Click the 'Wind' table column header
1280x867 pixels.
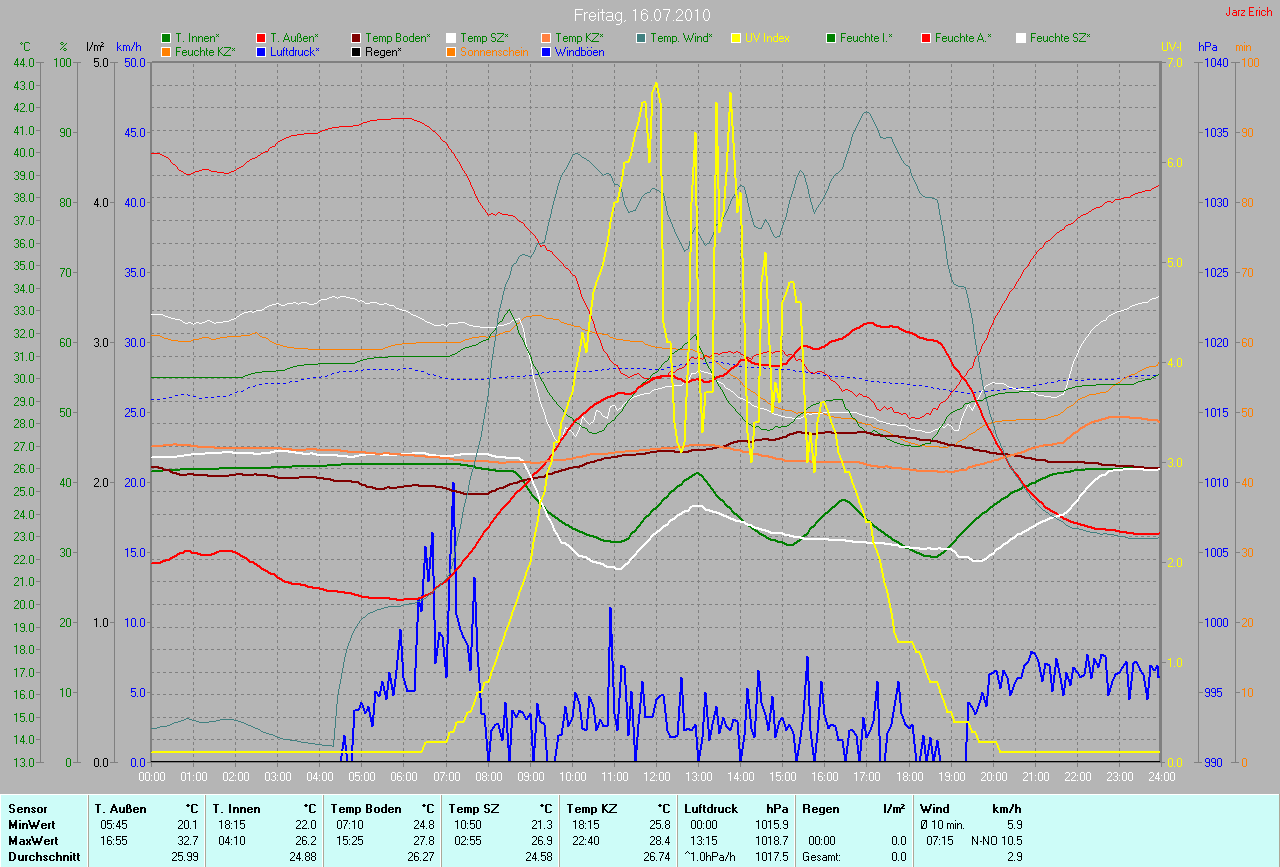click(x=934, y=809)
